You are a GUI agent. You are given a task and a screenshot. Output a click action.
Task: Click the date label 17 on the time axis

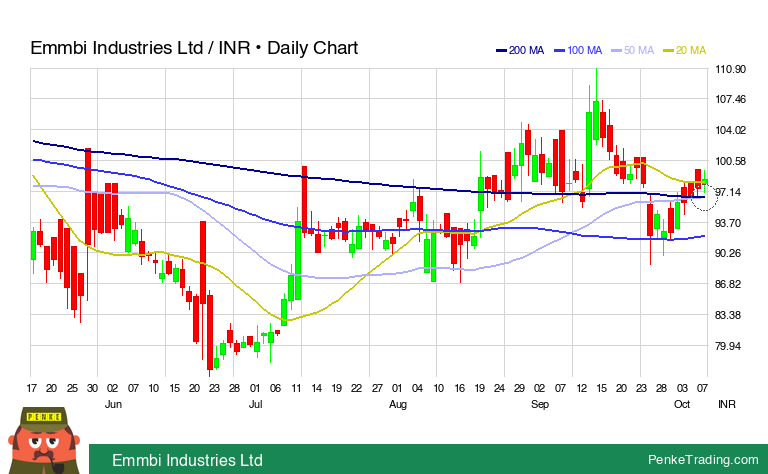tap(31, 388)
